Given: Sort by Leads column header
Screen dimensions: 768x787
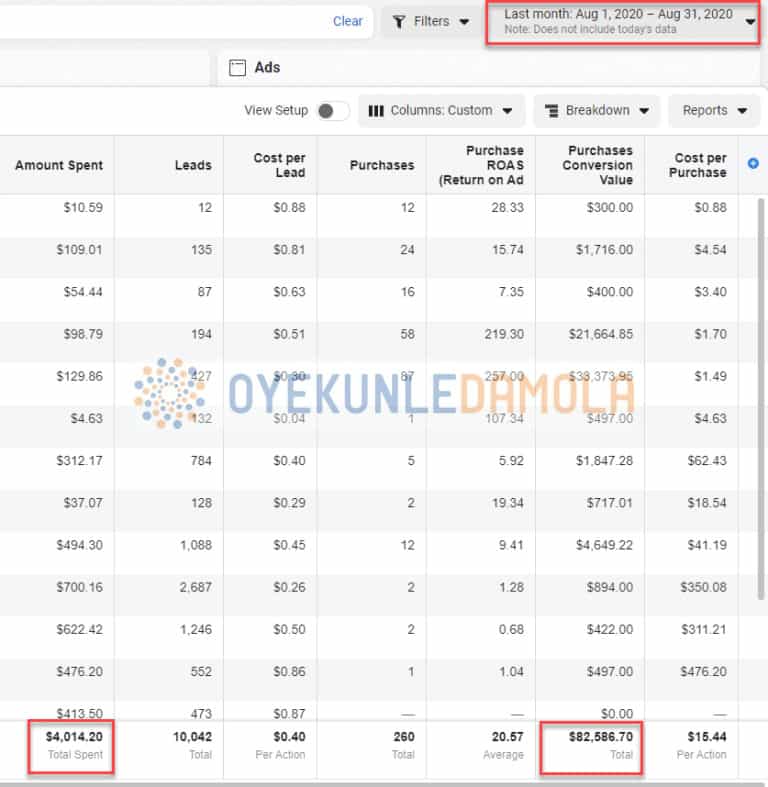Looking at the screenshot, I should tap(193, 165).
